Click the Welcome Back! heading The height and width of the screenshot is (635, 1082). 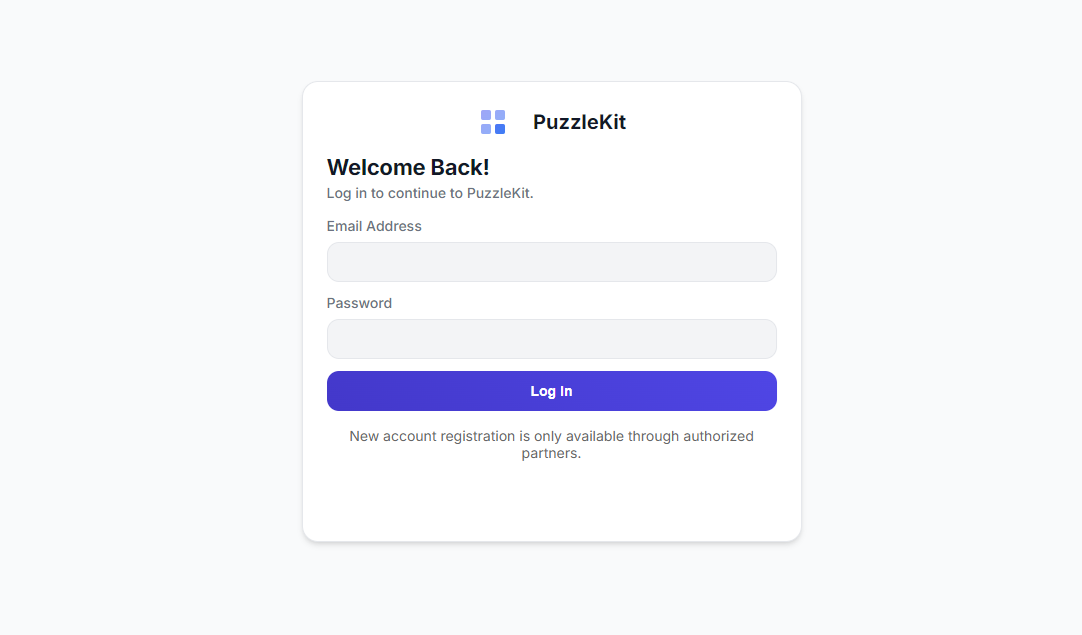408,167
